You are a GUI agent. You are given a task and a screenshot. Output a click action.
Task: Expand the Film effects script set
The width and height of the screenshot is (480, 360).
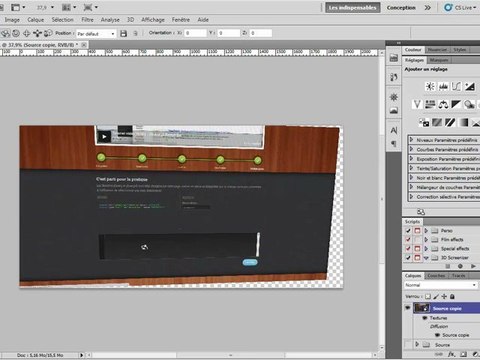click(426, 240)
